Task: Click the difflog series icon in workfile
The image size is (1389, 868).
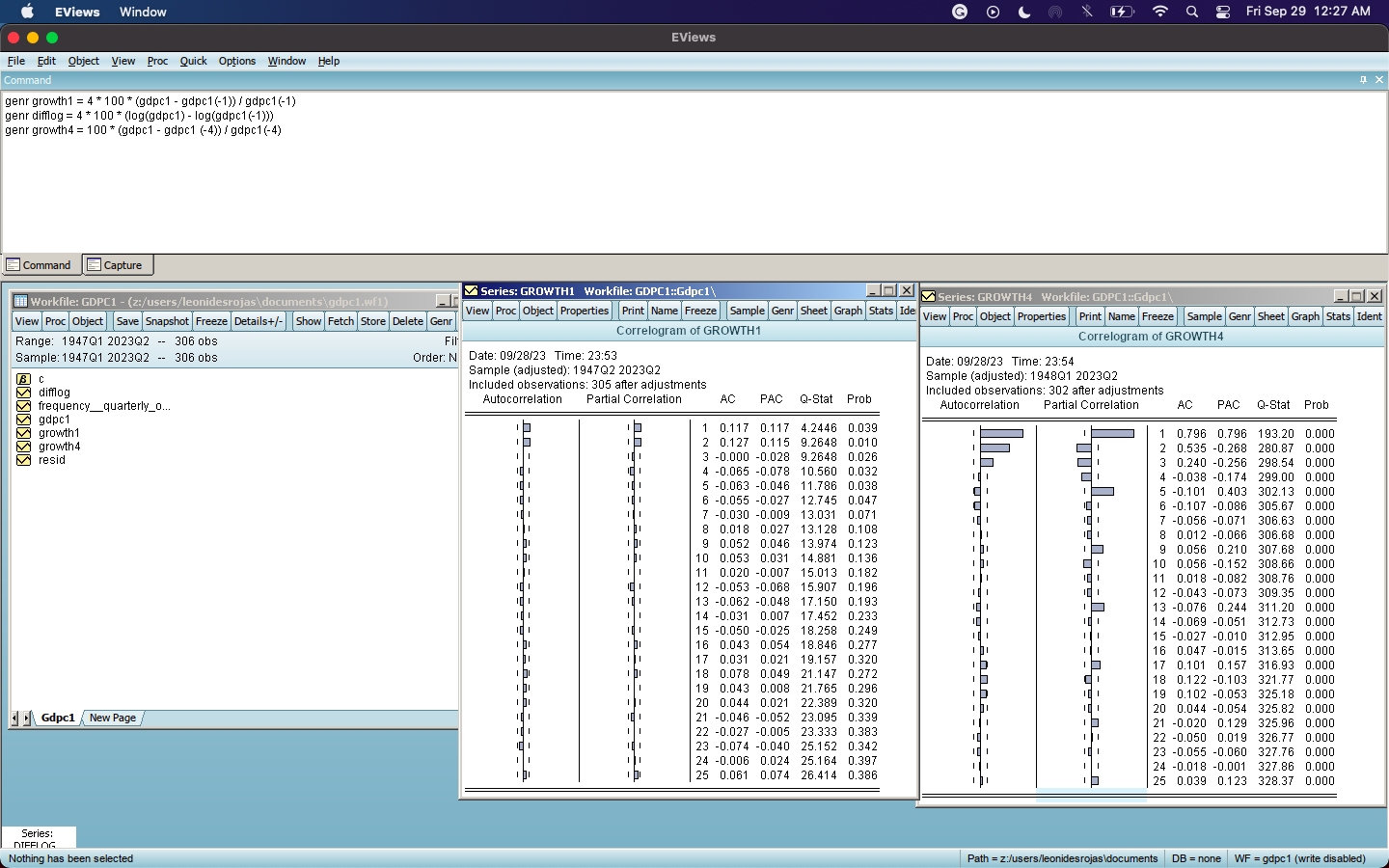Action: point(23,393)
